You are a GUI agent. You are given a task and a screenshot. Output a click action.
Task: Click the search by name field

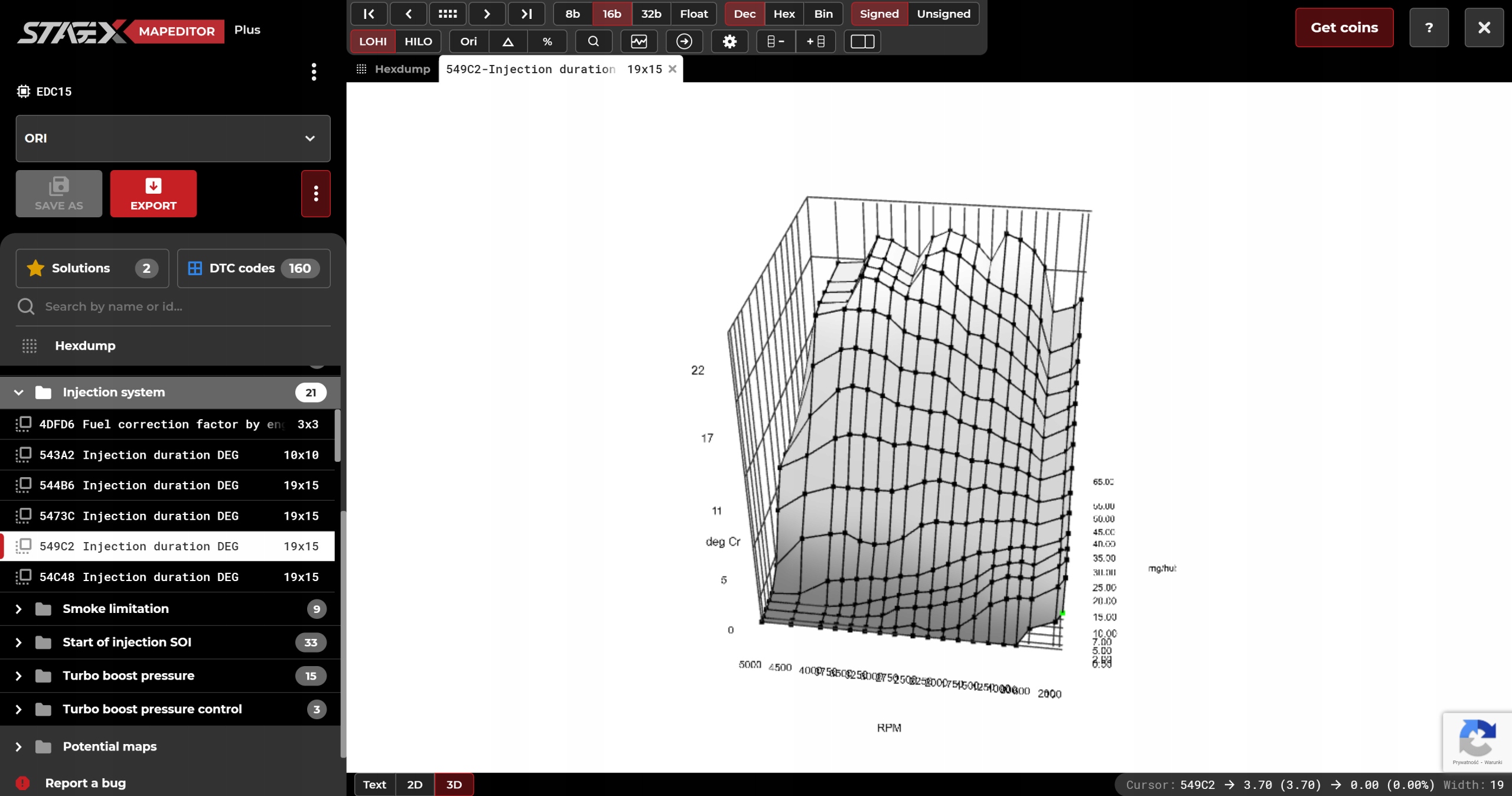177,306
